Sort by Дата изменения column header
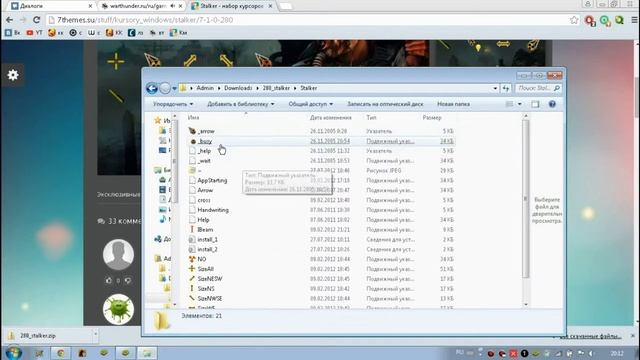 click(x=331, y=118)
